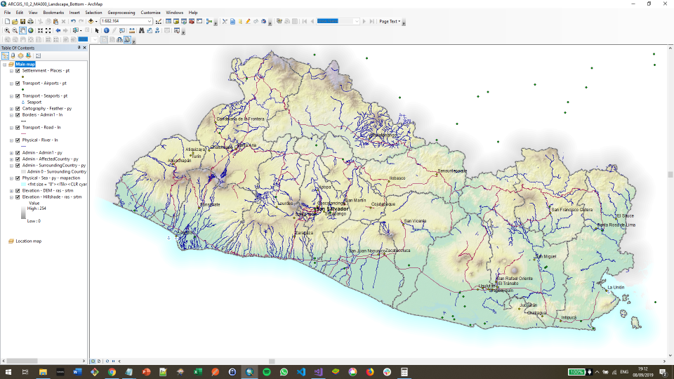Open Visual Studio Code from taskbar

click(301, 372)
